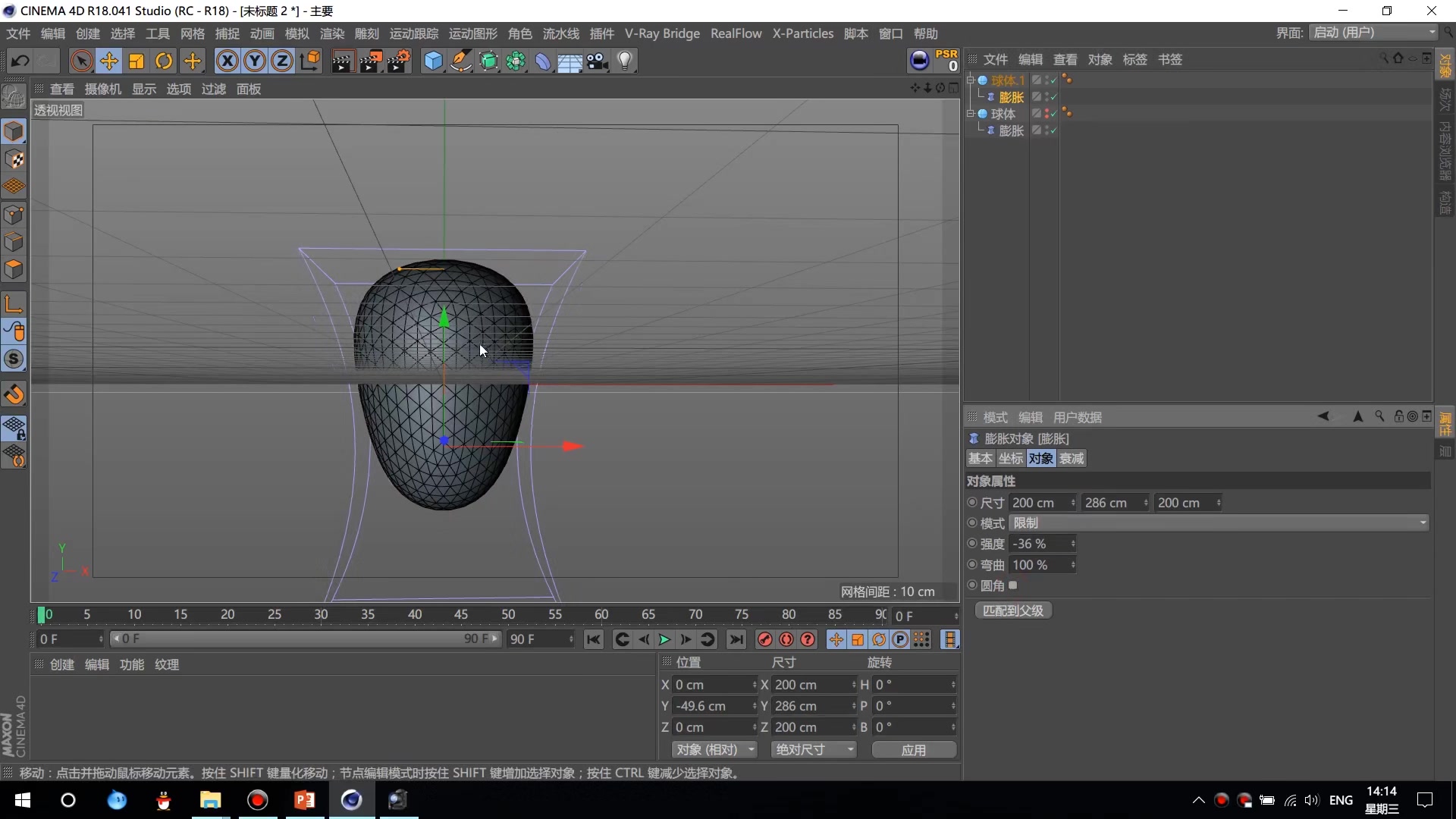Click the camera object icon
Image resolution: width=1456 pixels, height=819 pixels.
[598, 61]
